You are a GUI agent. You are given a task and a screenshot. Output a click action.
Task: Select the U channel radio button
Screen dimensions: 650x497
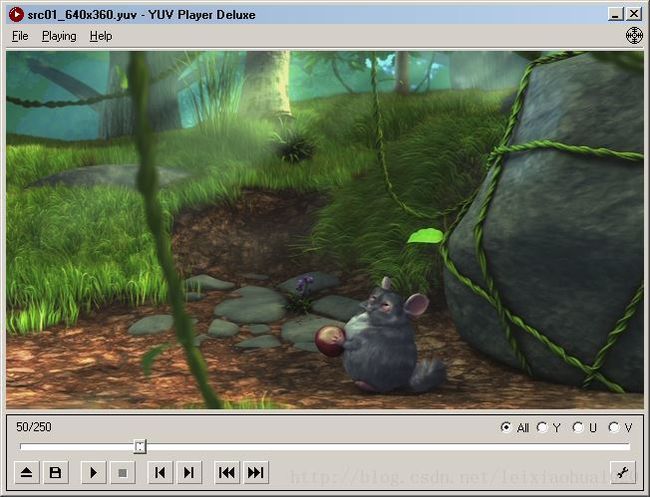click(578, 427)
